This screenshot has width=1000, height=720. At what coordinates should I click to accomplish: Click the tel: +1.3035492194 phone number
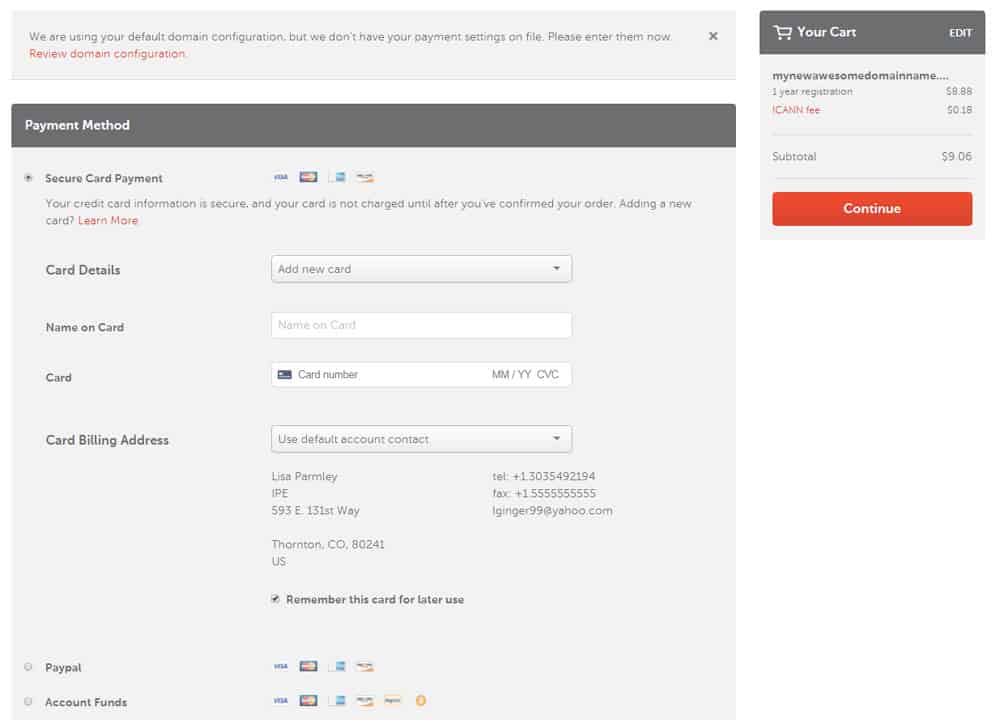pyautogui.click(x=543, y=476)
